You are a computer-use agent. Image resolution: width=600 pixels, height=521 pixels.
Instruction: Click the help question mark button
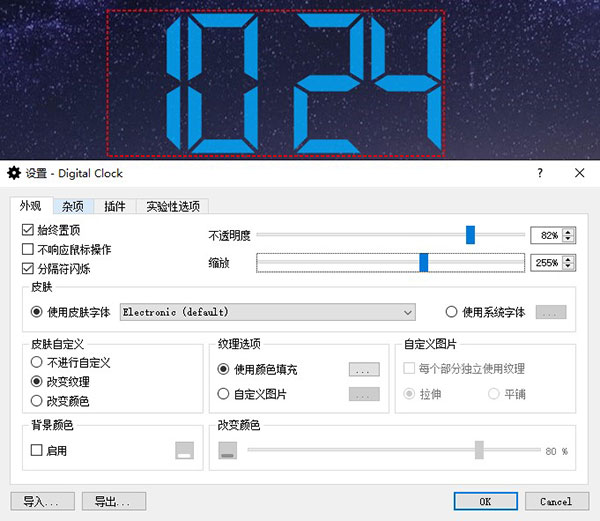[x=540, y=173]
